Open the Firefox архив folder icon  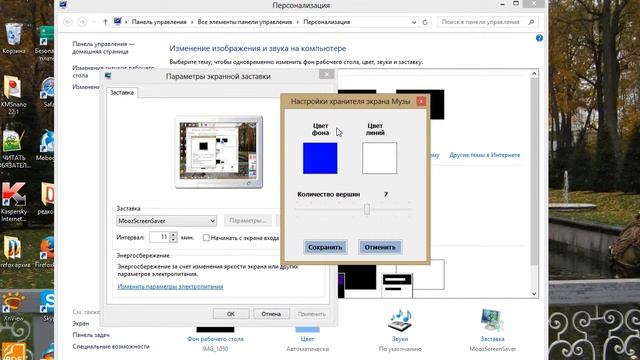13,252
